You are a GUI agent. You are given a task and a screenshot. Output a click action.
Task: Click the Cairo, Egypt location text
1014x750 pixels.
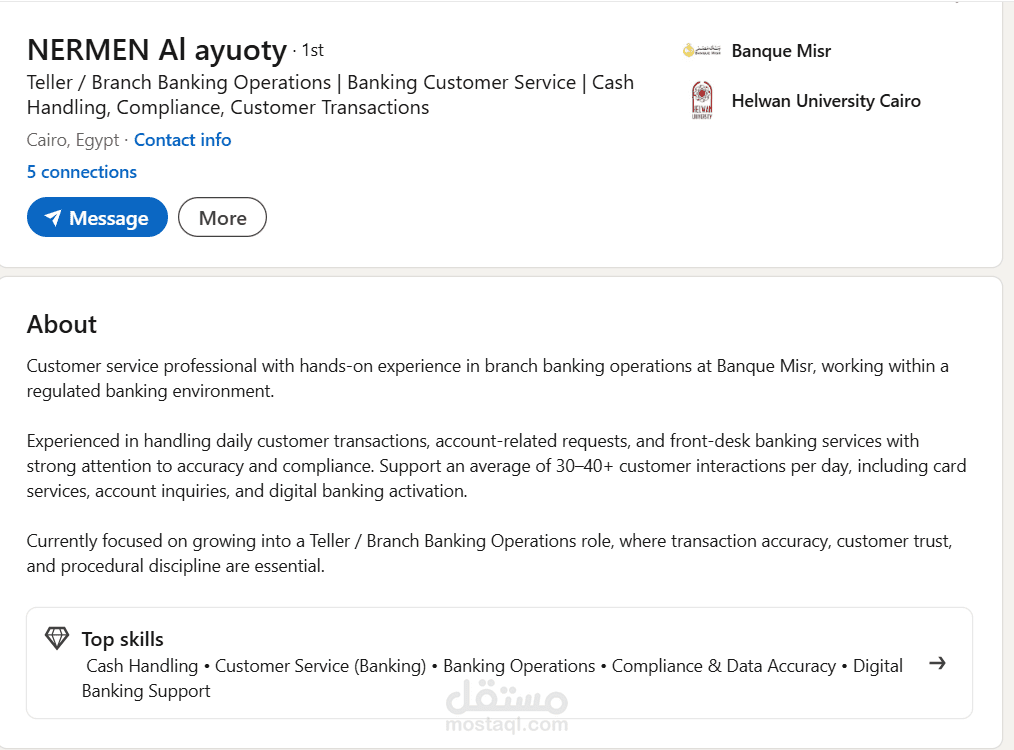[x=73, y=140]
